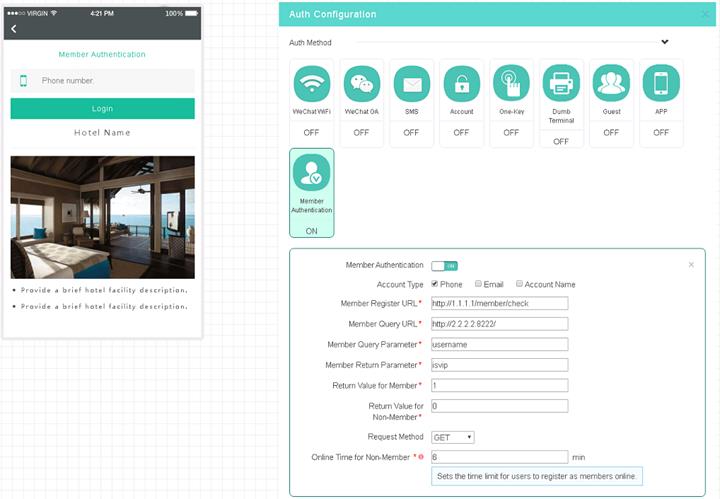The width and height of the screenshot is (720, 499).
Task: Click the Return Value for Member field
Action: (x=500, y=385)
